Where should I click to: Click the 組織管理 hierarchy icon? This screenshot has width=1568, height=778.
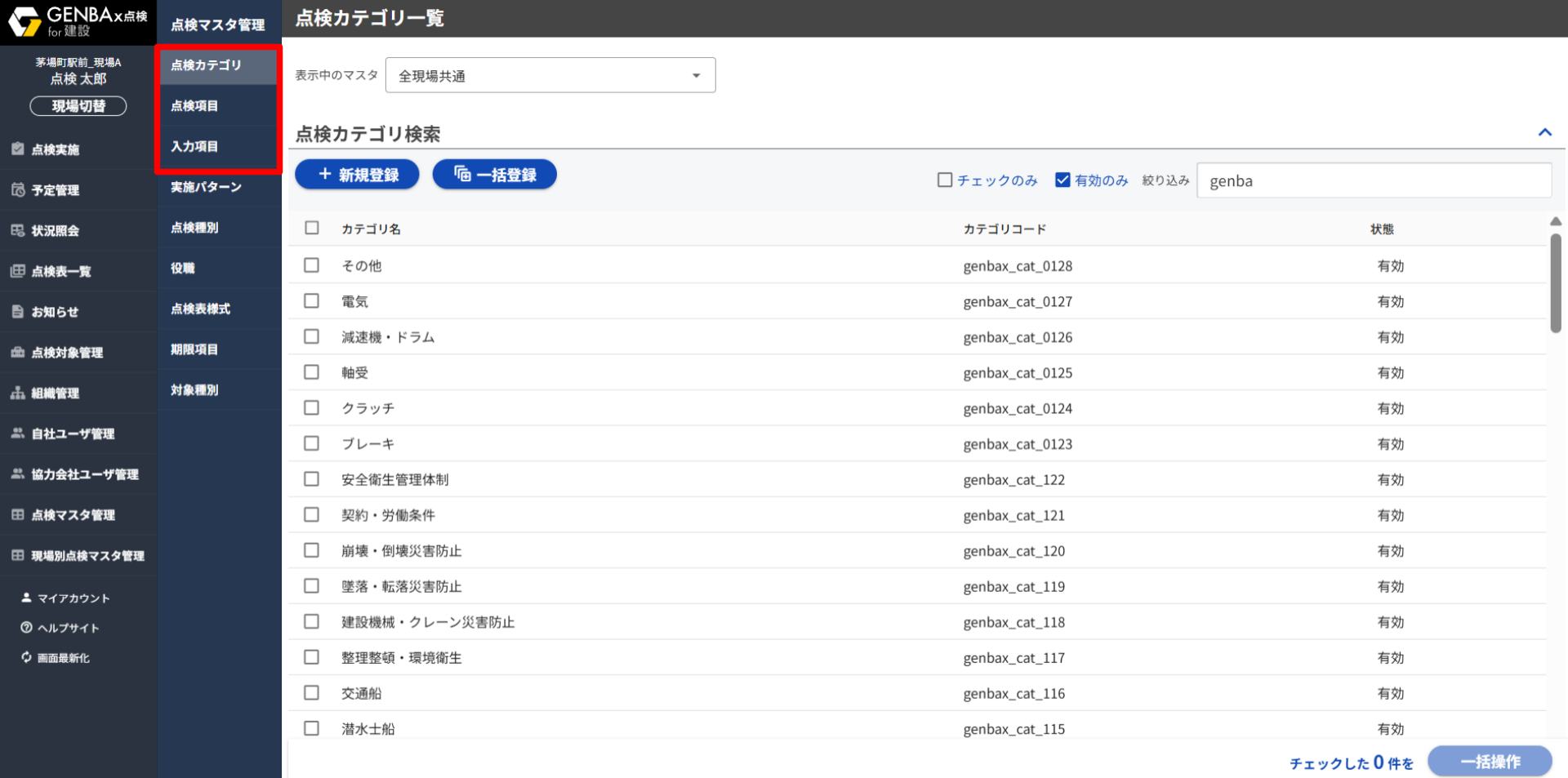[18, 393]
